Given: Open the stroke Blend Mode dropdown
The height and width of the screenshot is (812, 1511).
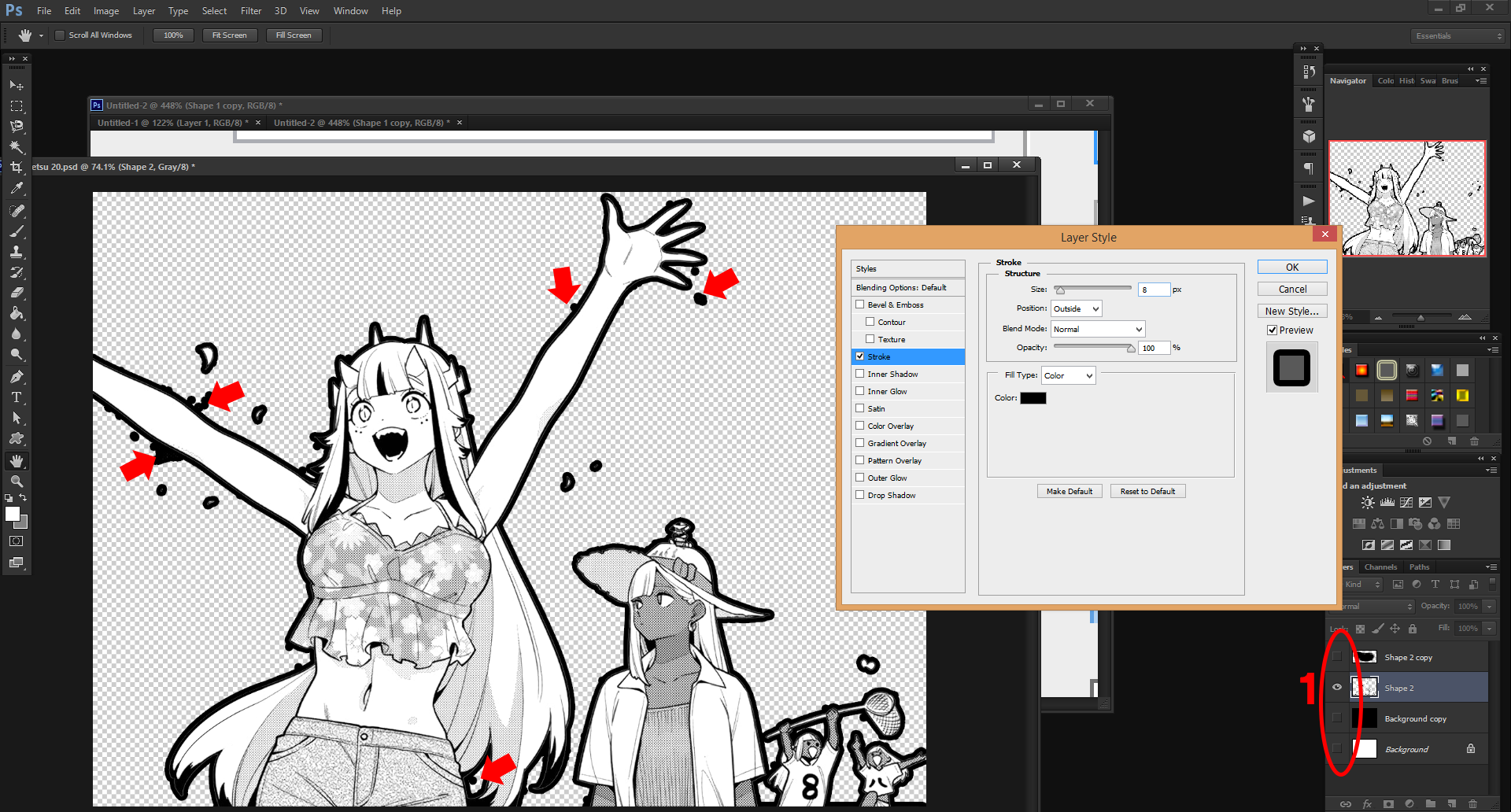Looking at the screenshot, I should click(1097, 330).
